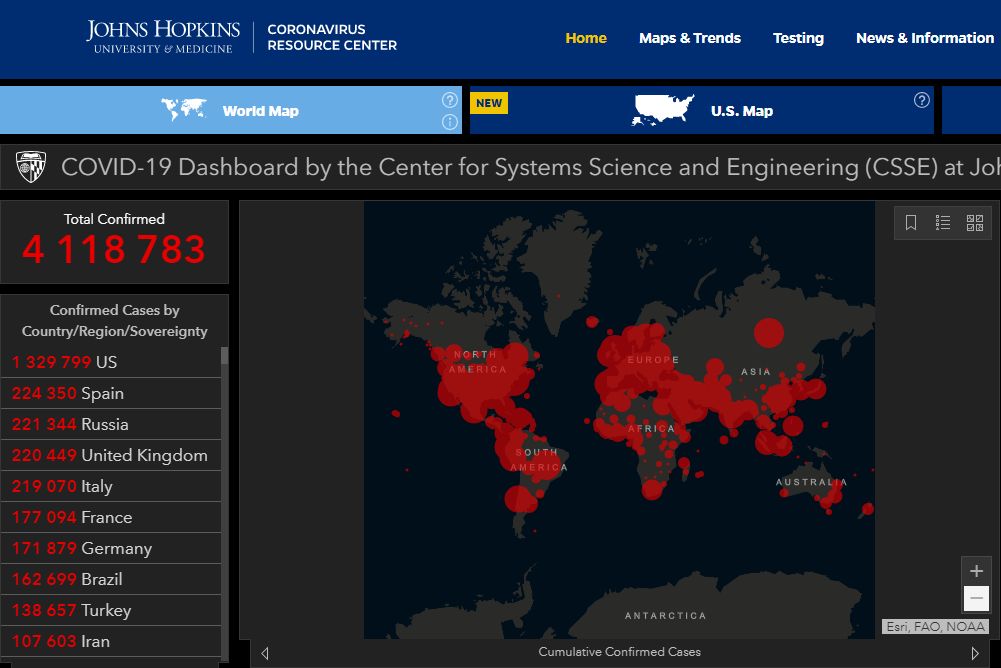Open the Testing menu item
1001x668 pixels.
pos(798,38)
